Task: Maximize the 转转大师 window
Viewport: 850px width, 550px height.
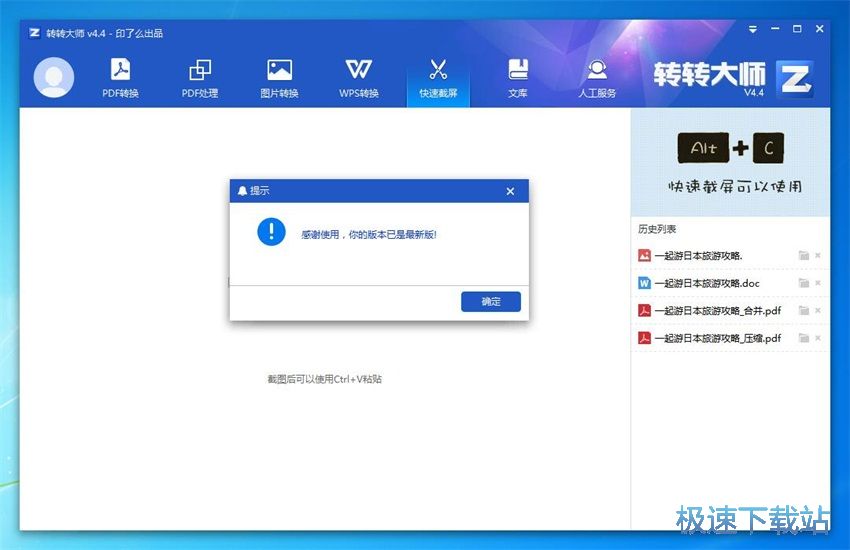Action: [x=797, y=29]
